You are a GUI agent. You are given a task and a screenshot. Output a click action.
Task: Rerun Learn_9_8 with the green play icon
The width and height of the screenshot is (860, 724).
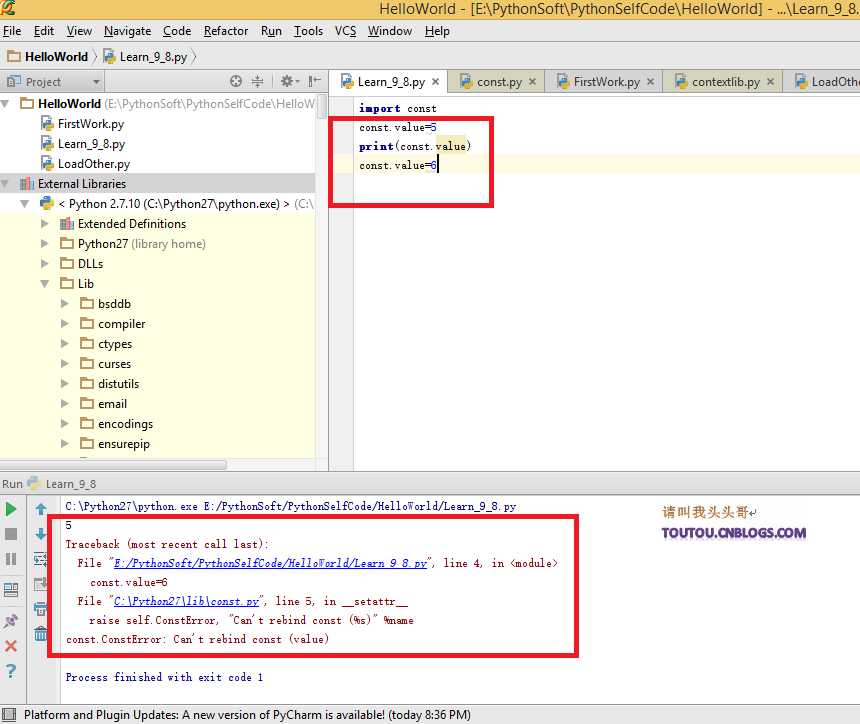pos(11,510)
